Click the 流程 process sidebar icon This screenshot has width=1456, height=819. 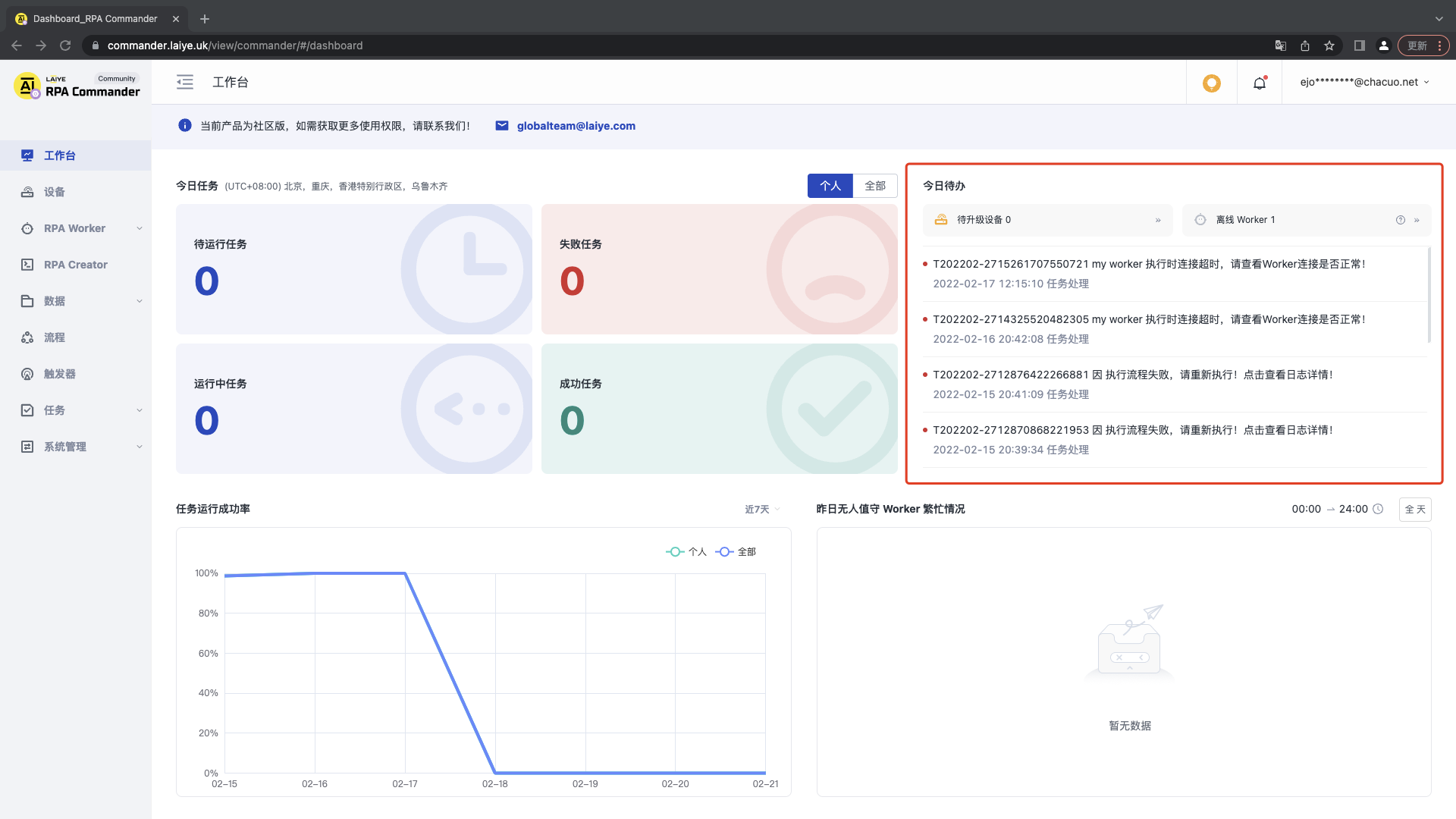click(x=27, y=337)
